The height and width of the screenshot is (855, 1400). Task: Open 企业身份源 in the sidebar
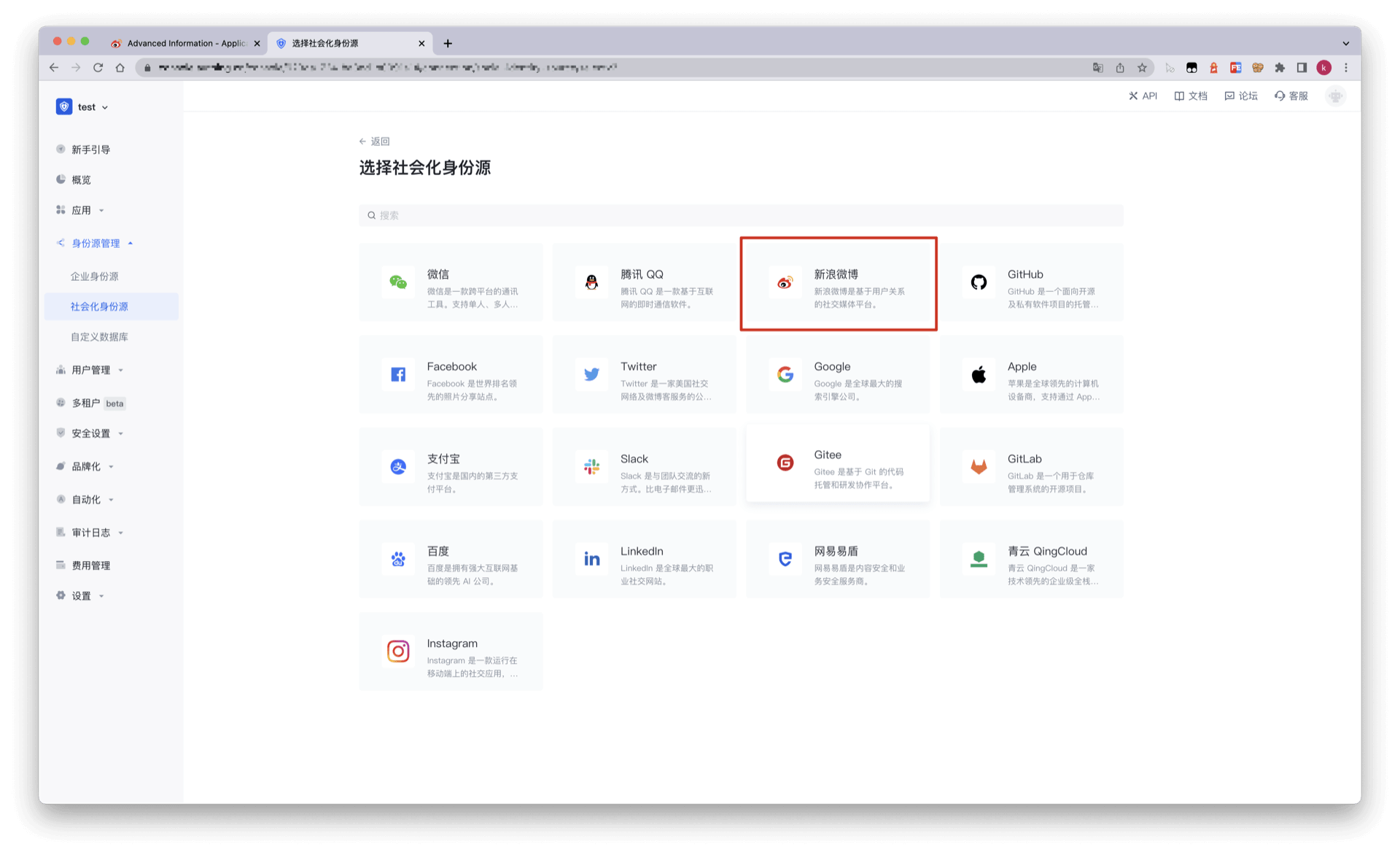[x=95, y=276]
